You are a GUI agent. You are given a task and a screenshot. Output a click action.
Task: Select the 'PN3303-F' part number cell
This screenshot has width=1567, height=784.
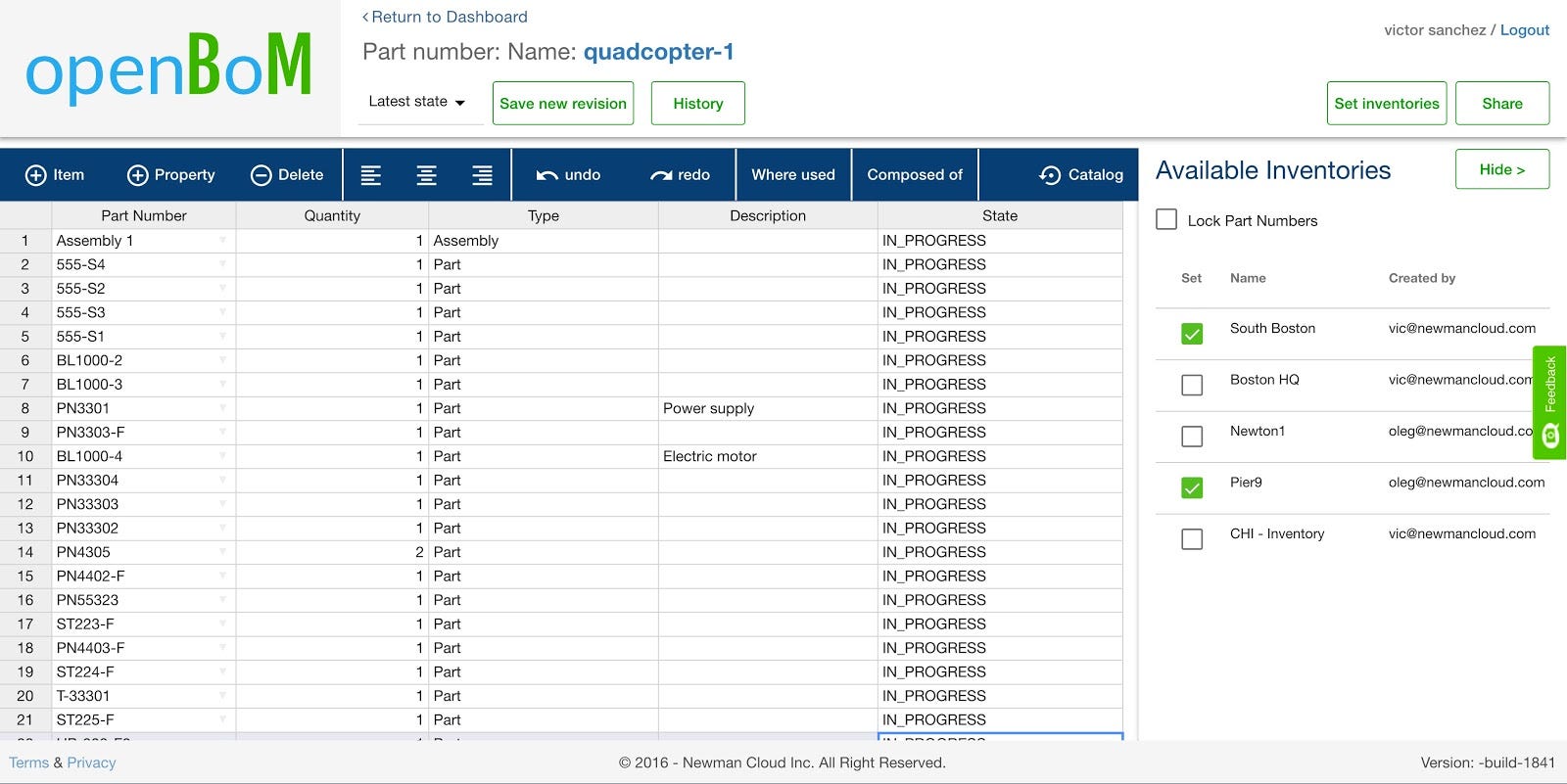(144, 432)
